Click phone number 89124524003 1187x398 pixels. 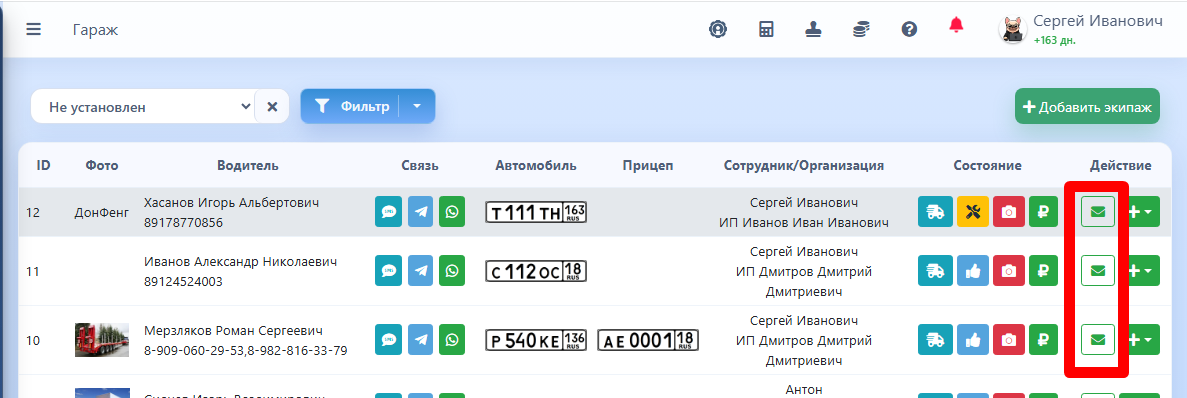pyautogui.click(x=183, y=281)
